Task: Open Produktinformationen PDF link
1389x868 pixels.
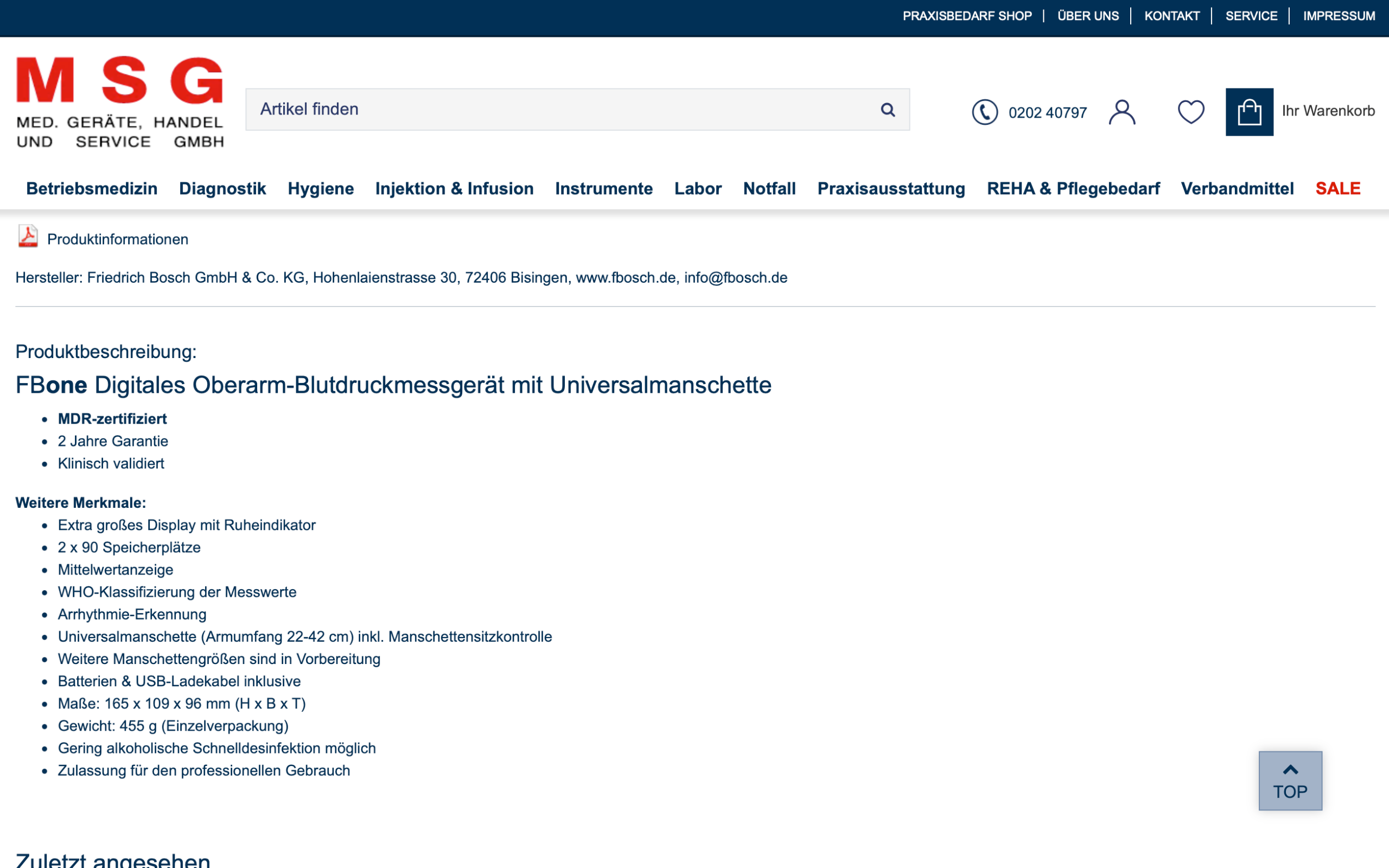Action: (x=118, y=239)
